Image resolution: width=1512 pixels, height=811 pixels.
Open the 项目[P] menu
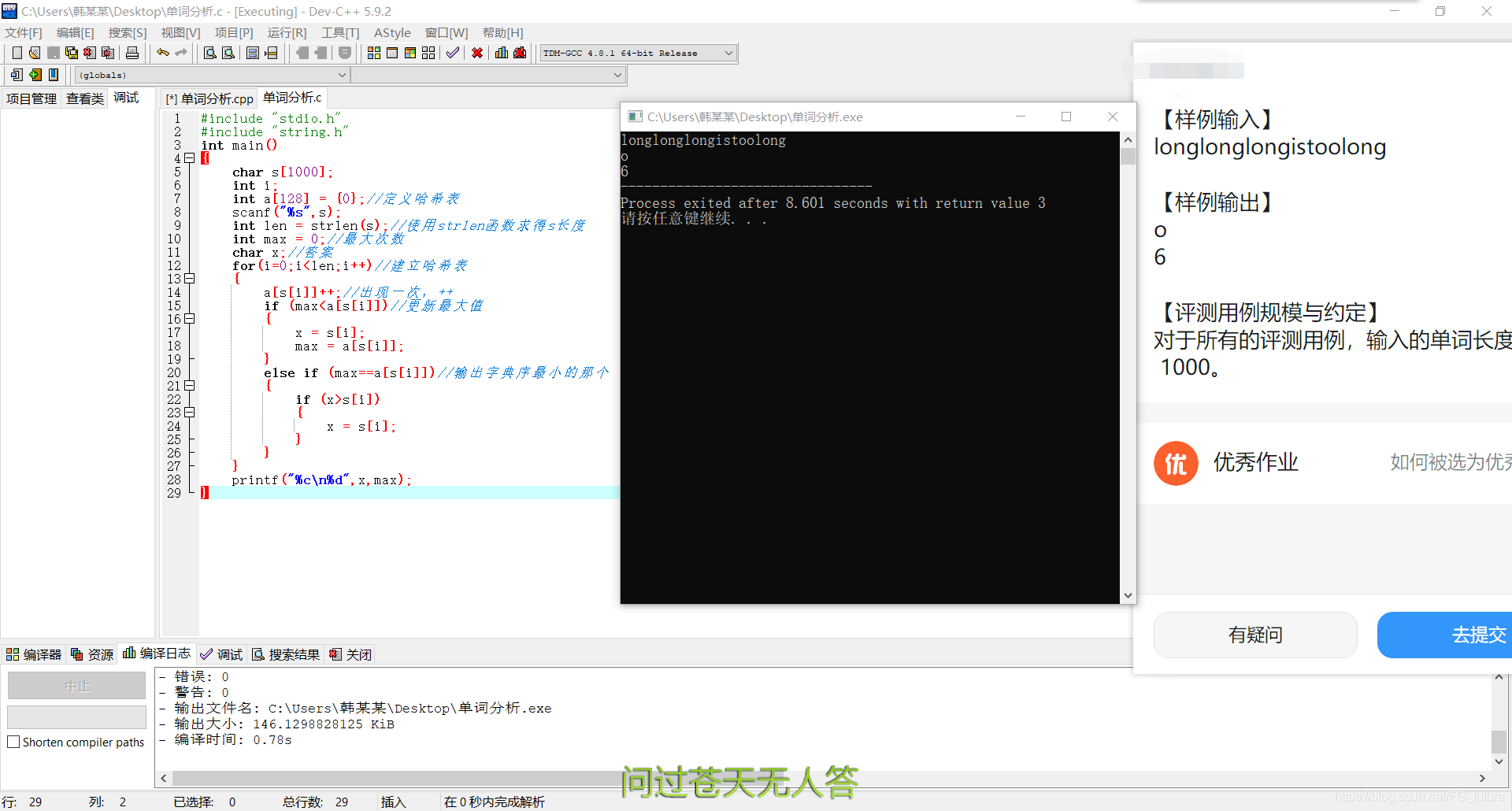234,32
